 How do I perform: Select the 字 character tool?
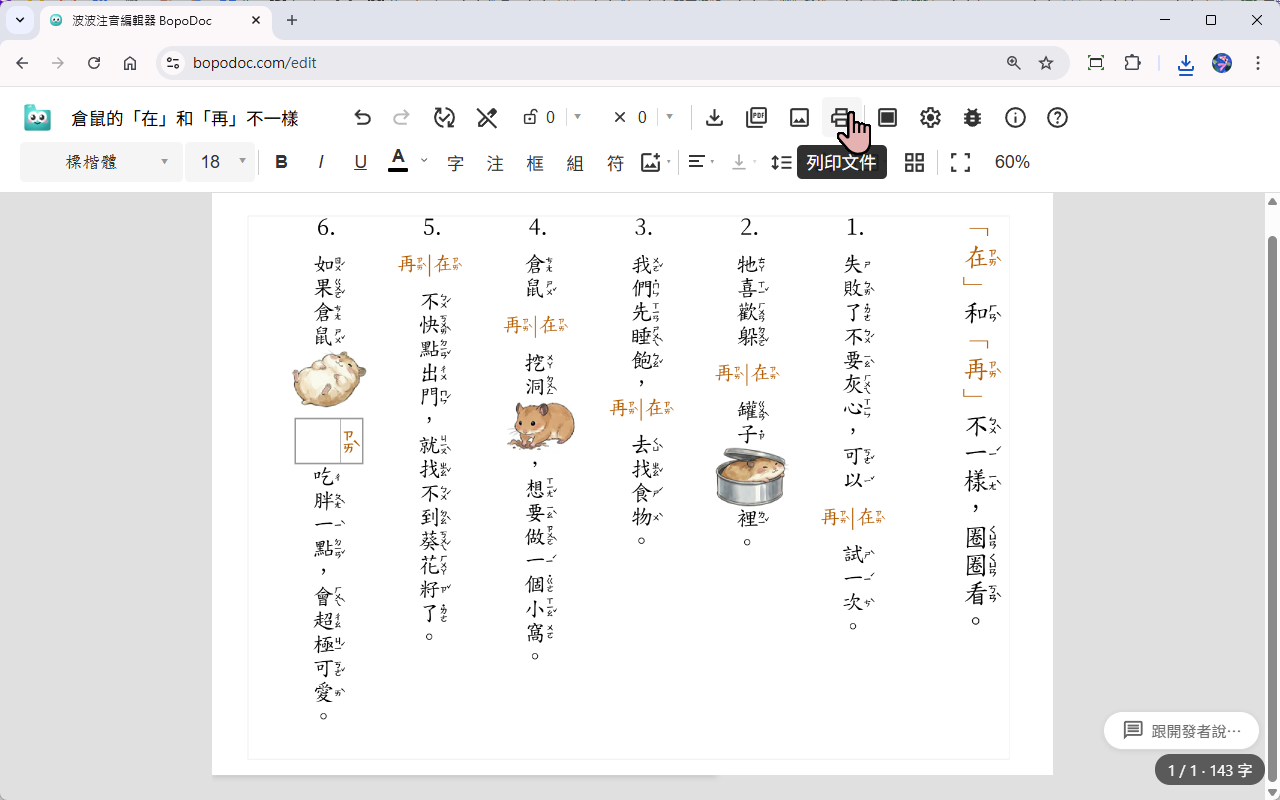coord(454,162)
